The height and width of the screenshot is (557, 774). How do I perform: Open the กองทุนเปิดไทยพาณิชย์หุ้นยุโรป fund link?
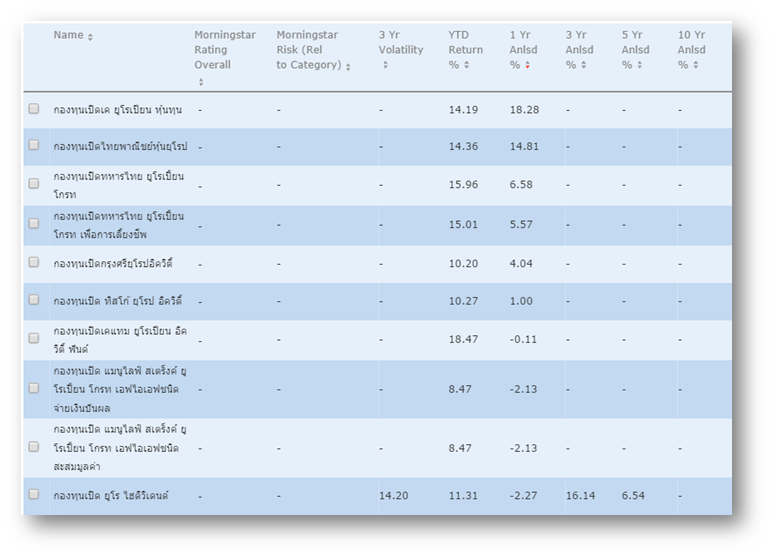pos(120,146)
